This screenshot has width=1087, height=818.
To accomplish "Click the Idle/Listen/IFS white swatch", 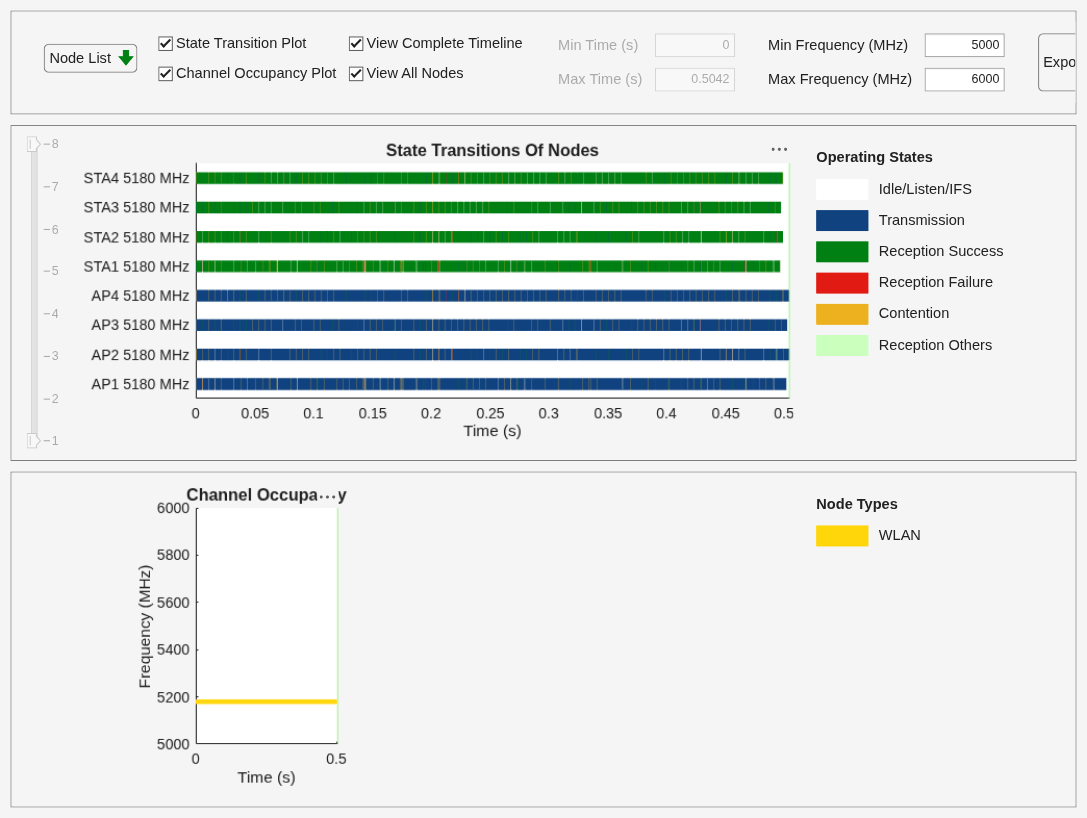I will [842, 189].
